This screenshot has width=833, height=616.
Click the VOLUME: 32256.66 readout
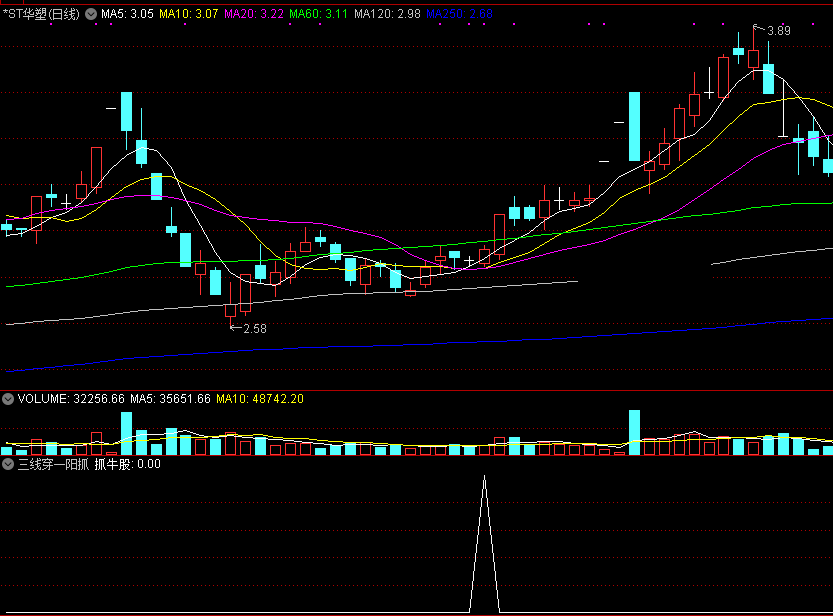click(x=71, y=399)
